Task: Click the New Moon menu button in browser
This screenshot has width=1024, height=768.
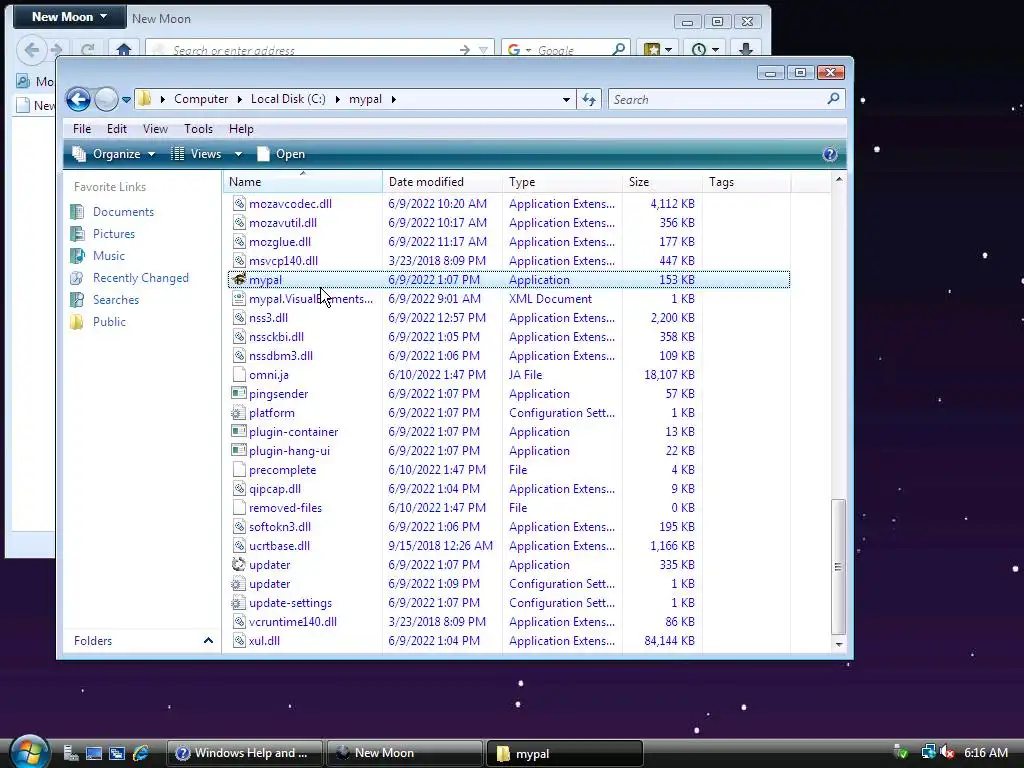Action: 69,16
